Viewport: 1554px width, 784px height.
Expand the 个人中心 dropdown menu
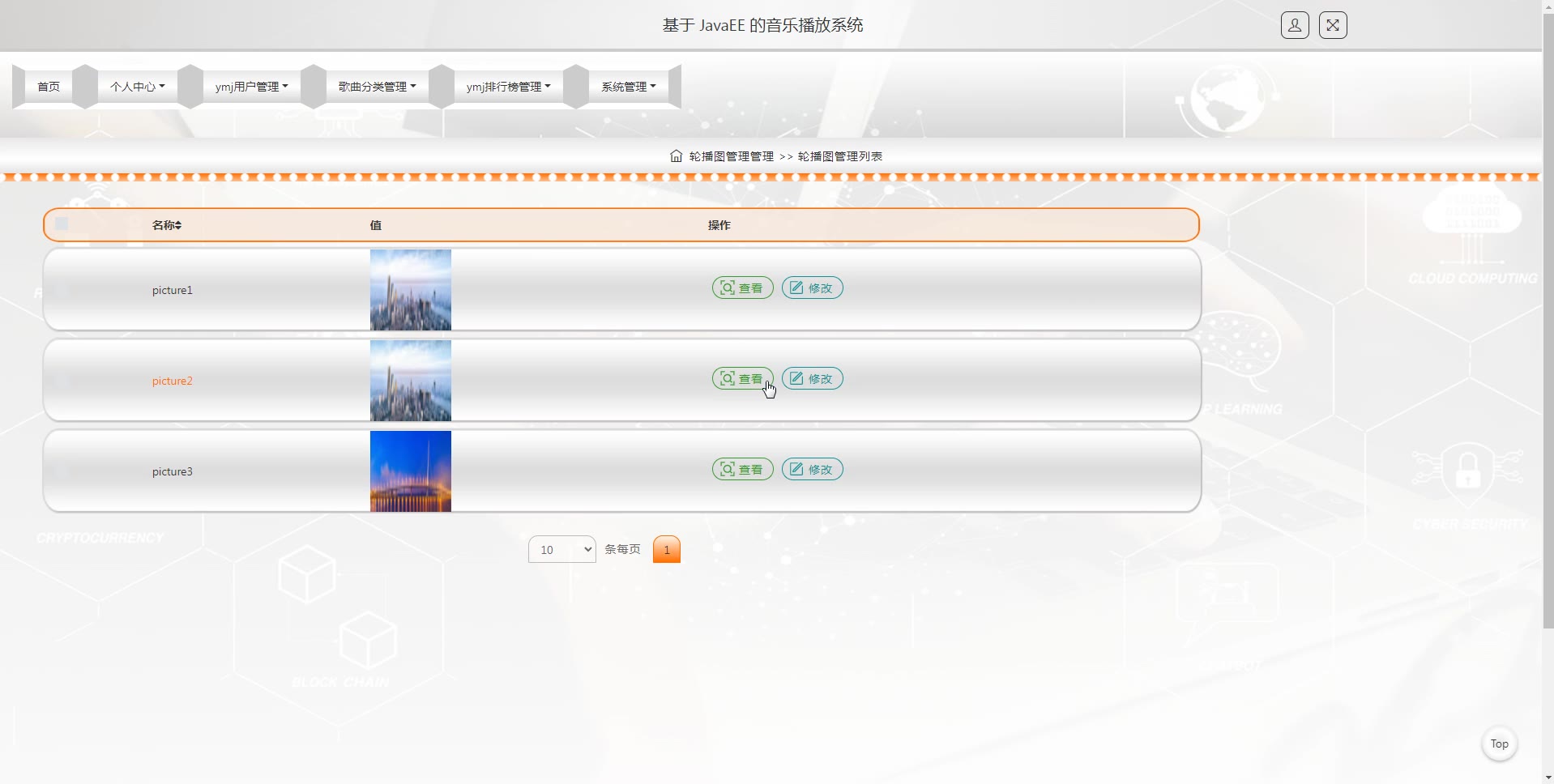137,86
